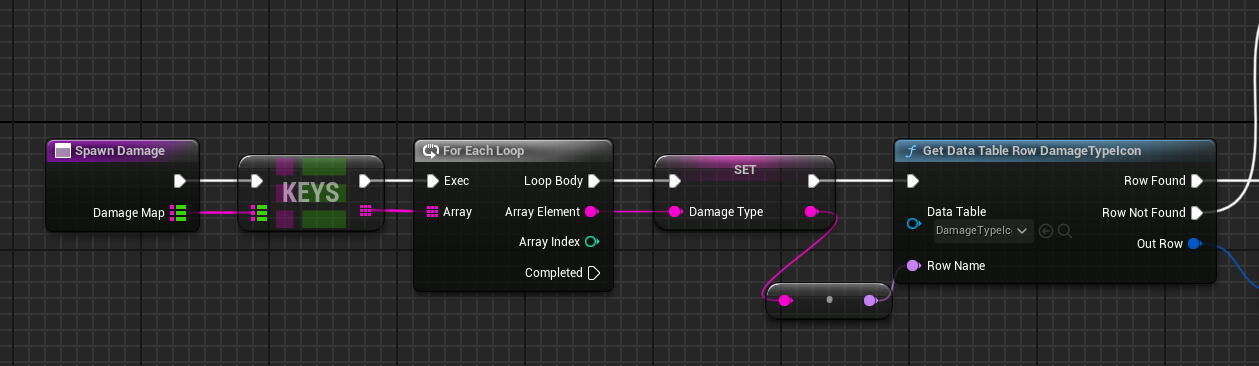The image size is (1259, 366).
Task: Click Get Data Table Row execution input pin
Action: coord(912,181)
